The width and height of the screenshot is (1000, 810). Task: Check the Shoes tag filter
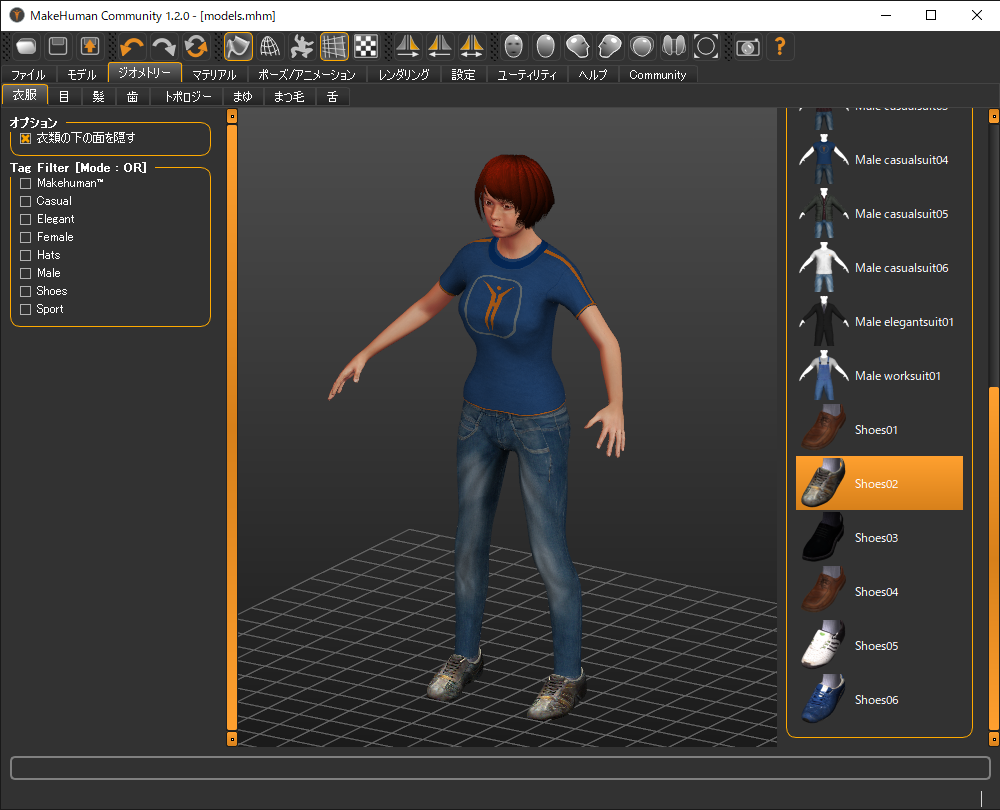coord(26,291)
